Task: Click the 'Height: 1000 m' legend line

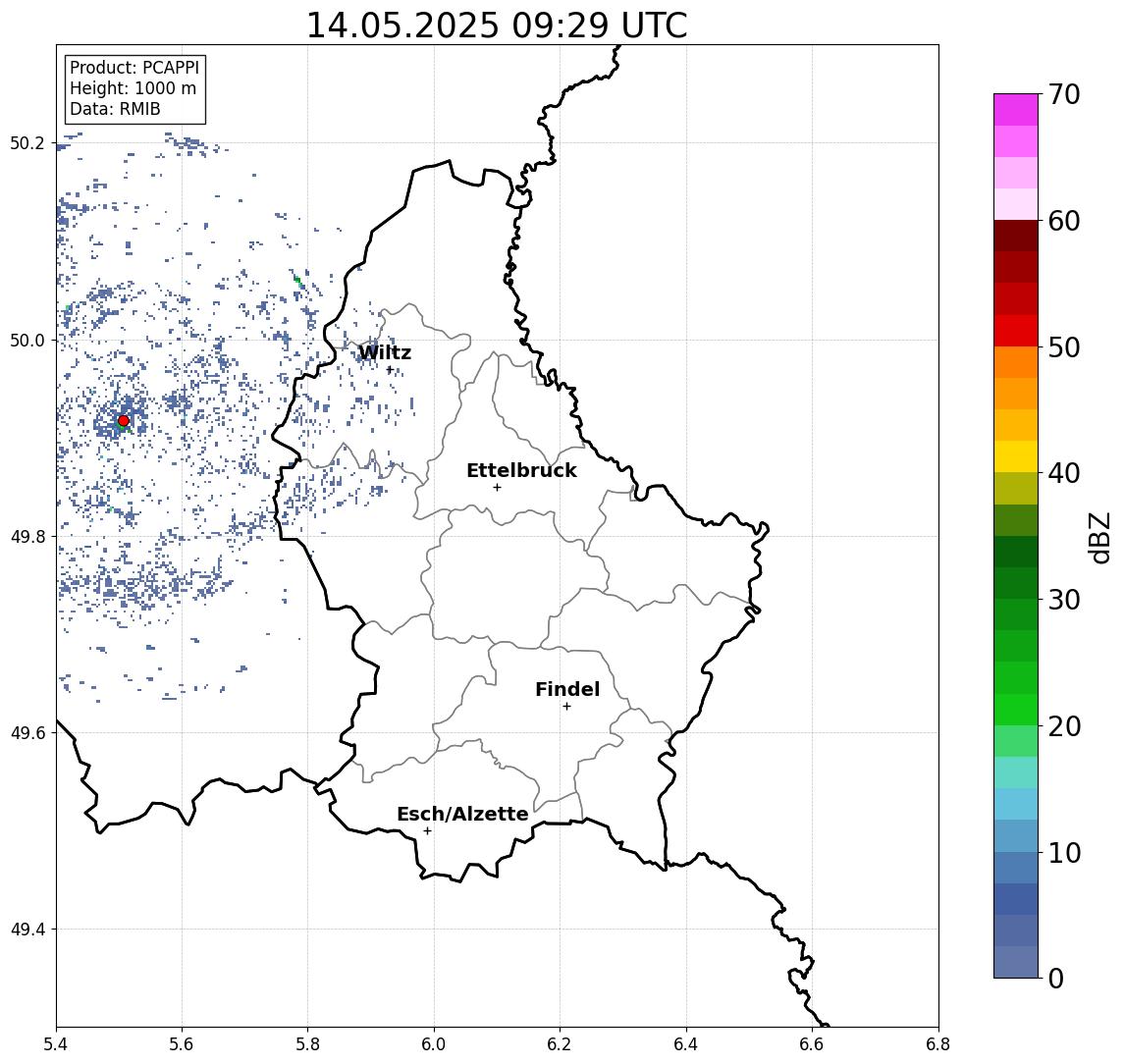Action: [133, 89]
